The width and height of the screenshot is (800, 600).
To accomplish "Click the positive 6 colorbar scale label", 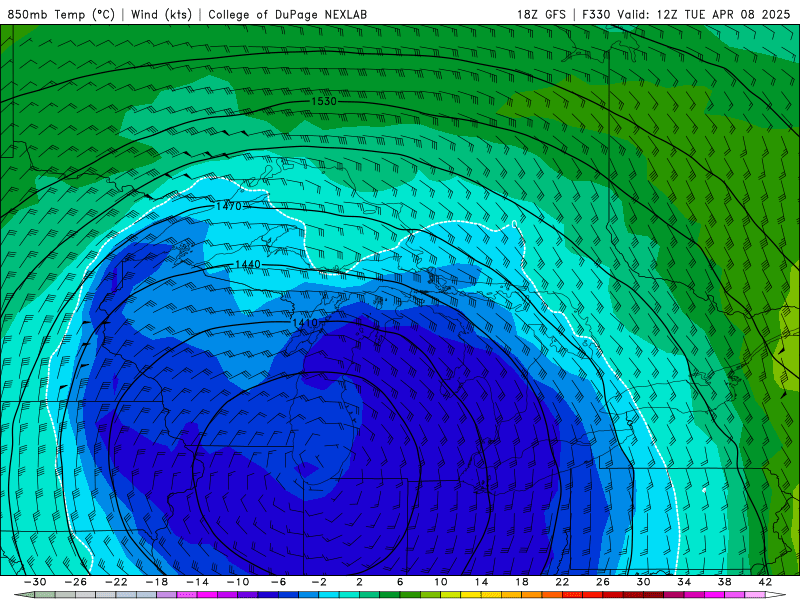I will [400, 582].
